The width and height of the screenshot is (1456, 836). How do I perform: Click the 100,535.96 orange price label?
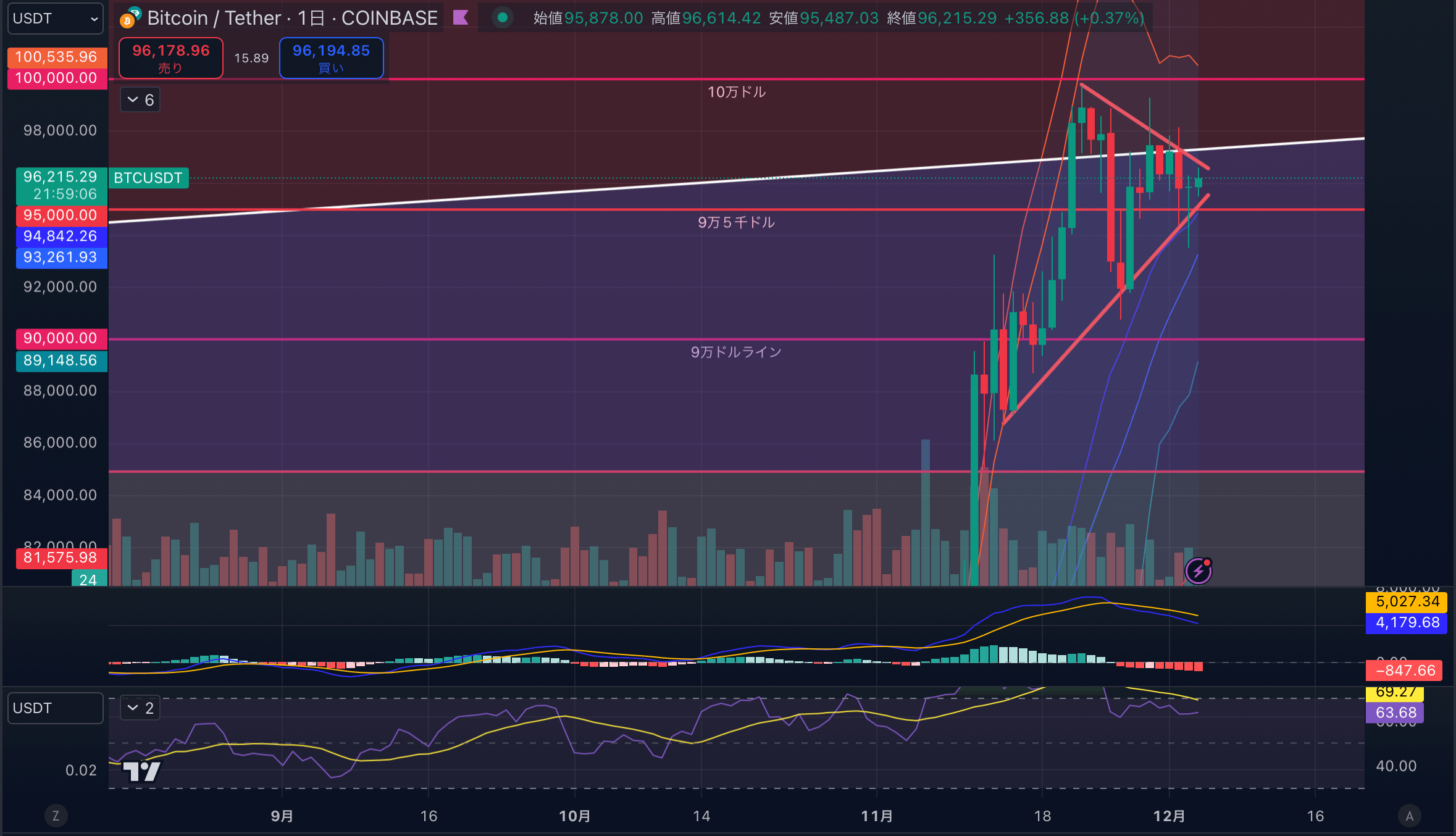pyautogui.click(x=57, y=57)
